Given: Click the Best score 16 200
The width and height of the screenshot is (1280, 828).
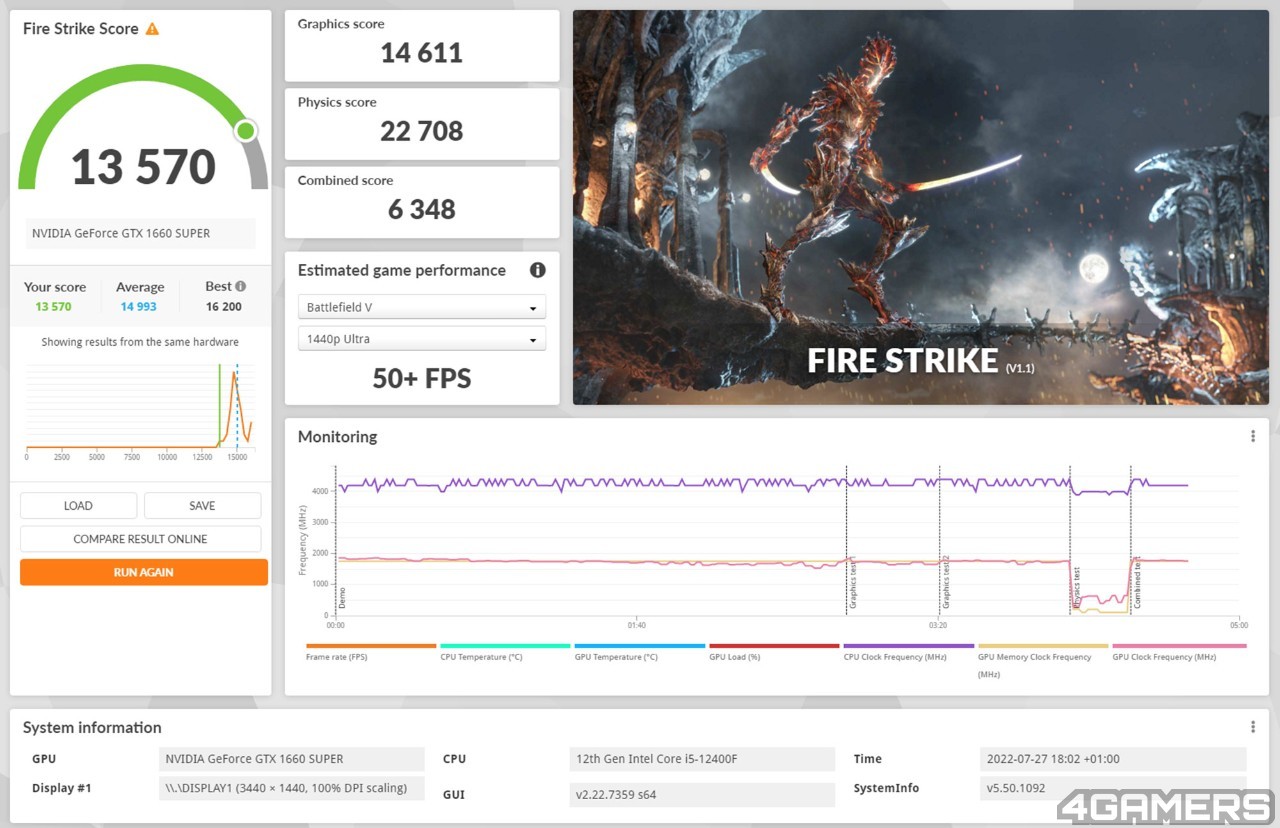Looking at the screenshot, I should pos(224,307).
